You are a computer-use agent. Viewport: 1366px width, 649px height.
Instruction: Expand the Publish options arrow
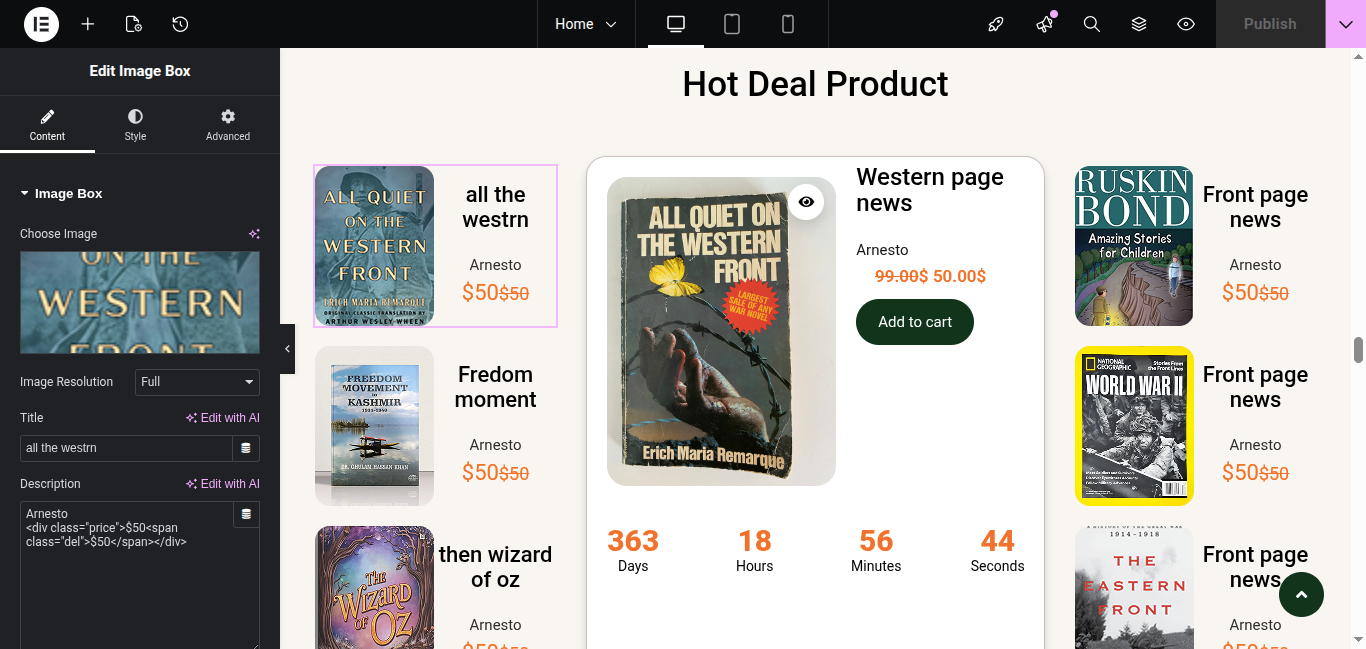tap(1345, 24)
